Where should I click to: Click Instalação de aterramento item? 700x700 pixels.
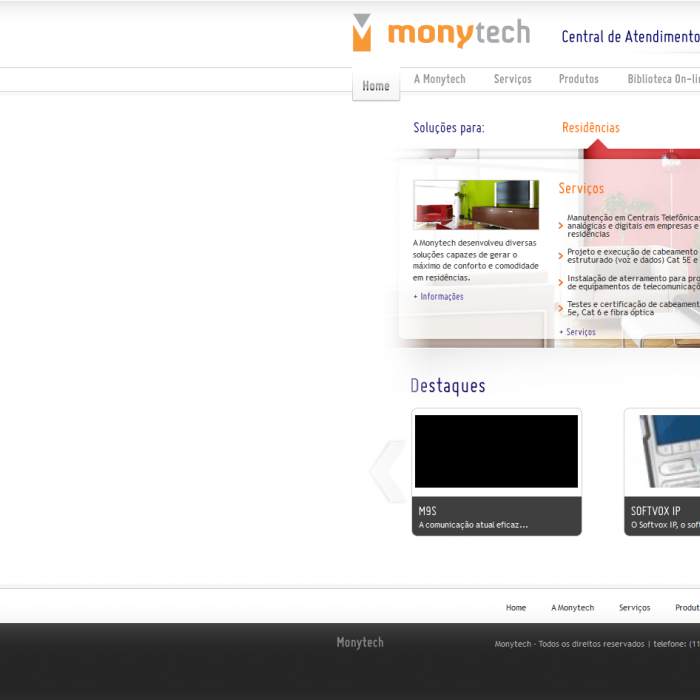(633, 282)
